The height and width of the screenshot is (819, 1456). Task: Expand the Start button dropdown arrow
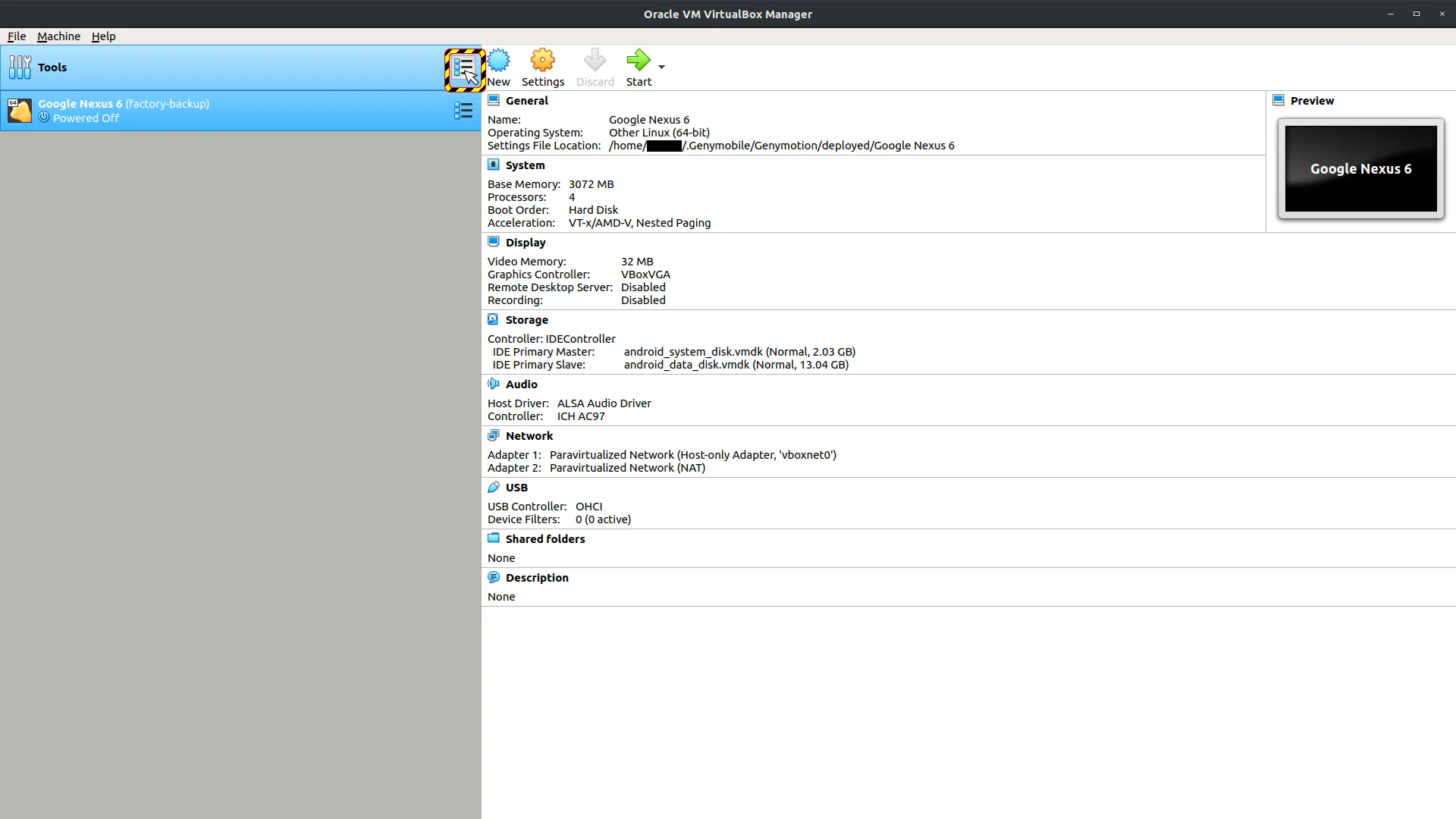click(x=661, y=67)
